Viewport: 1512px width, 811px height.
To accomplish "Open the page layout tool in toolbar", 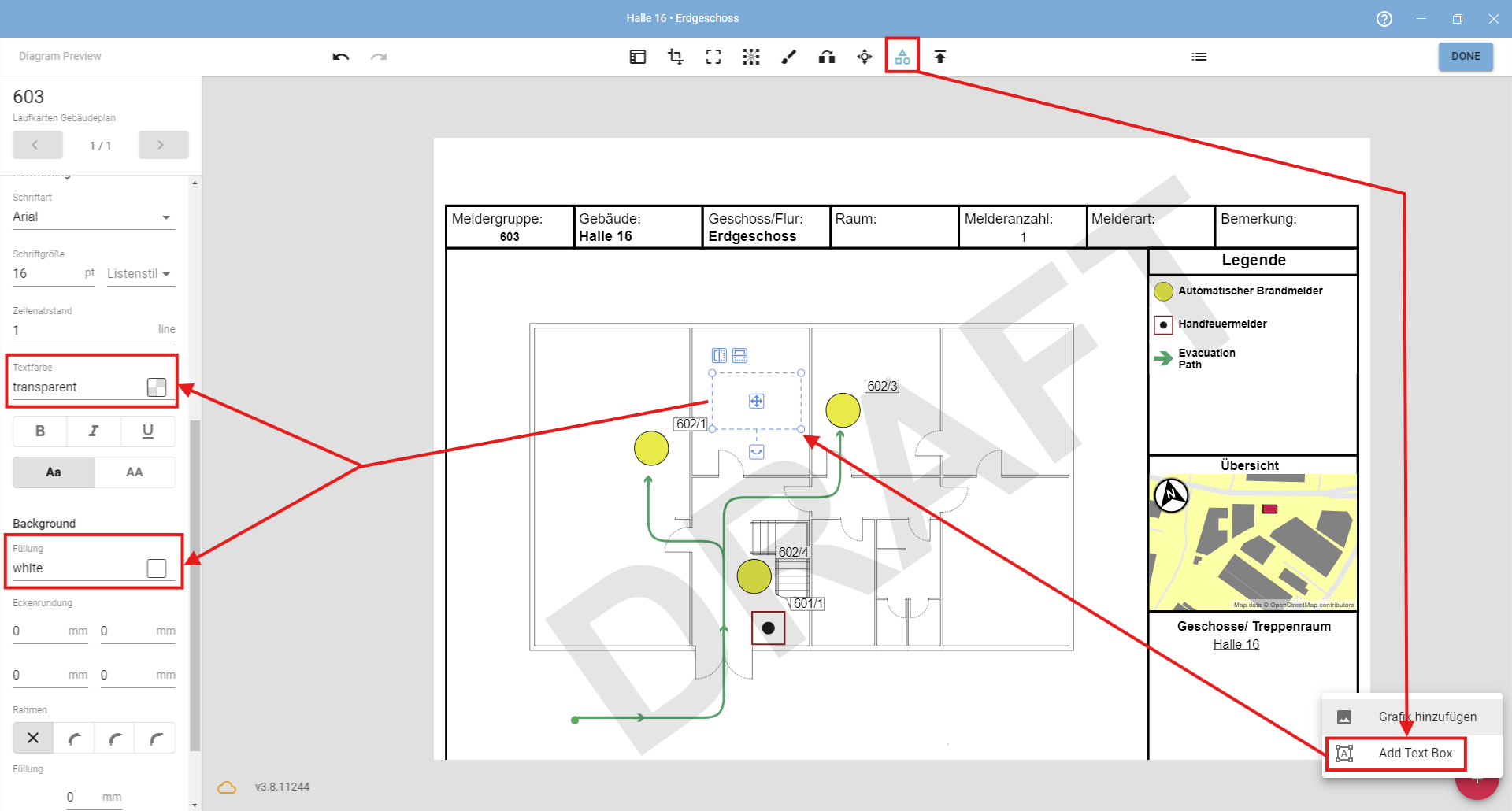I will pyautogui.click(x=638, y=57).
